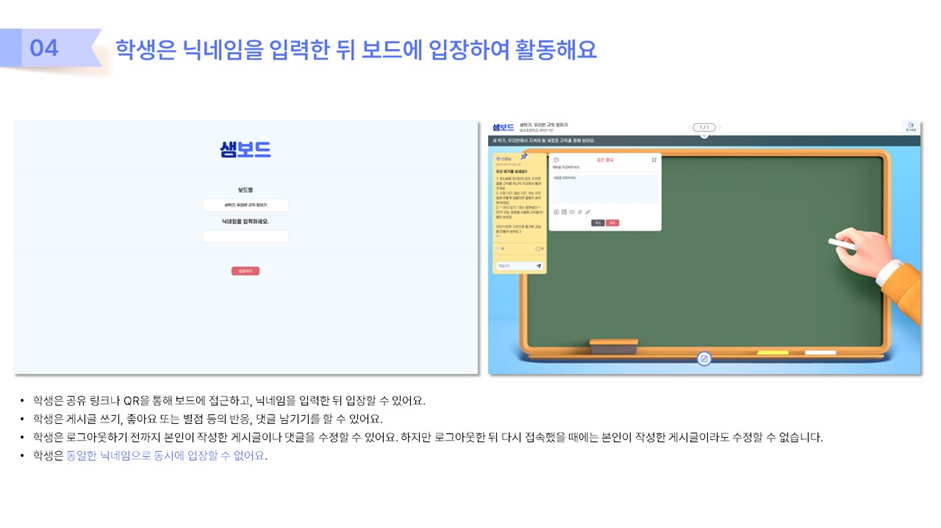Image resolution: width=941 pixels, height=528 pixels.
Task: Click the bullet about 로그아웃하기 전까지
Action: point(428,437)
